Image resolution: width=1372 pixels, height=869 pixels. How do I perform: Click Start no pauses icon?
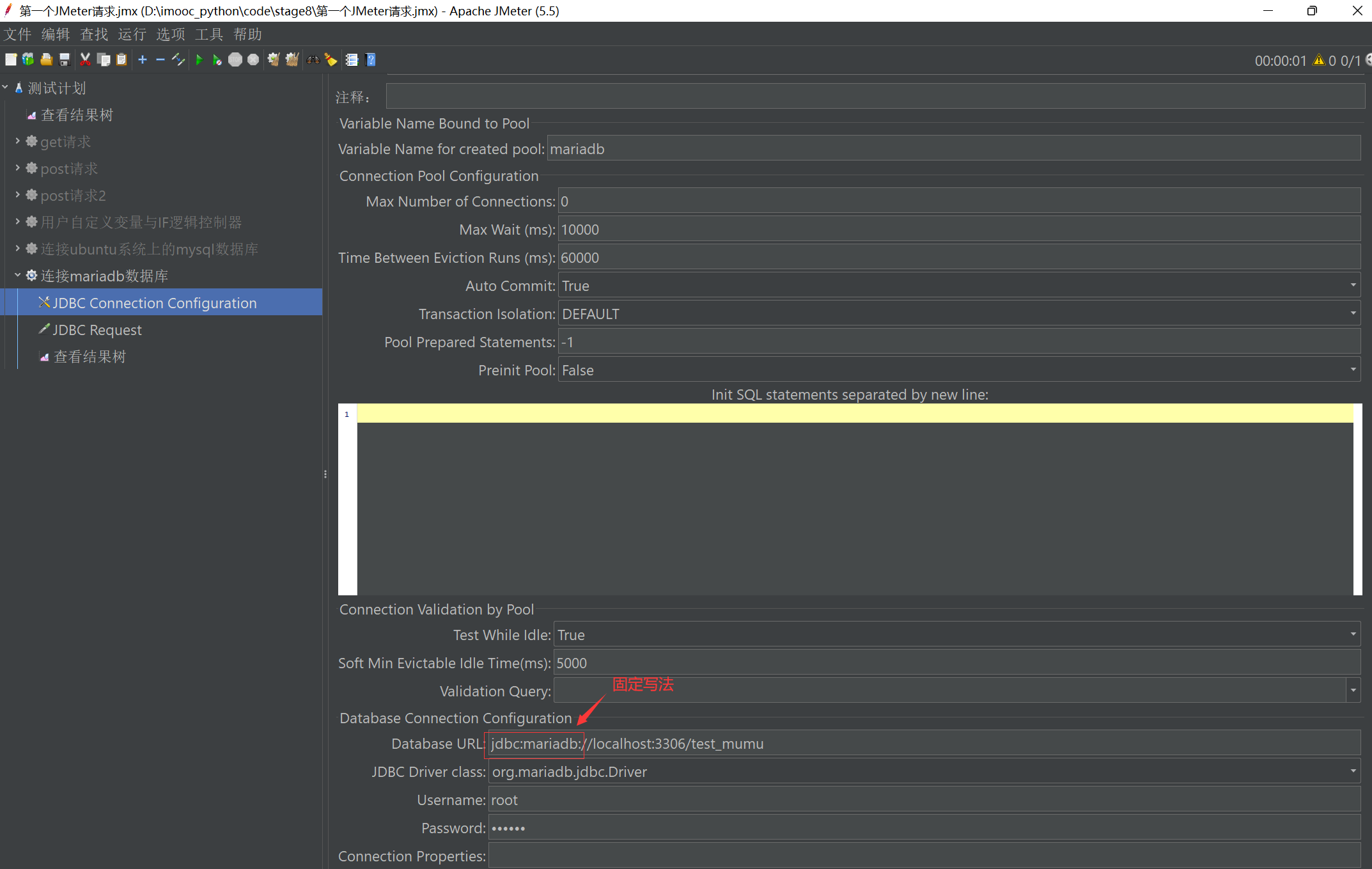point(217,59)
